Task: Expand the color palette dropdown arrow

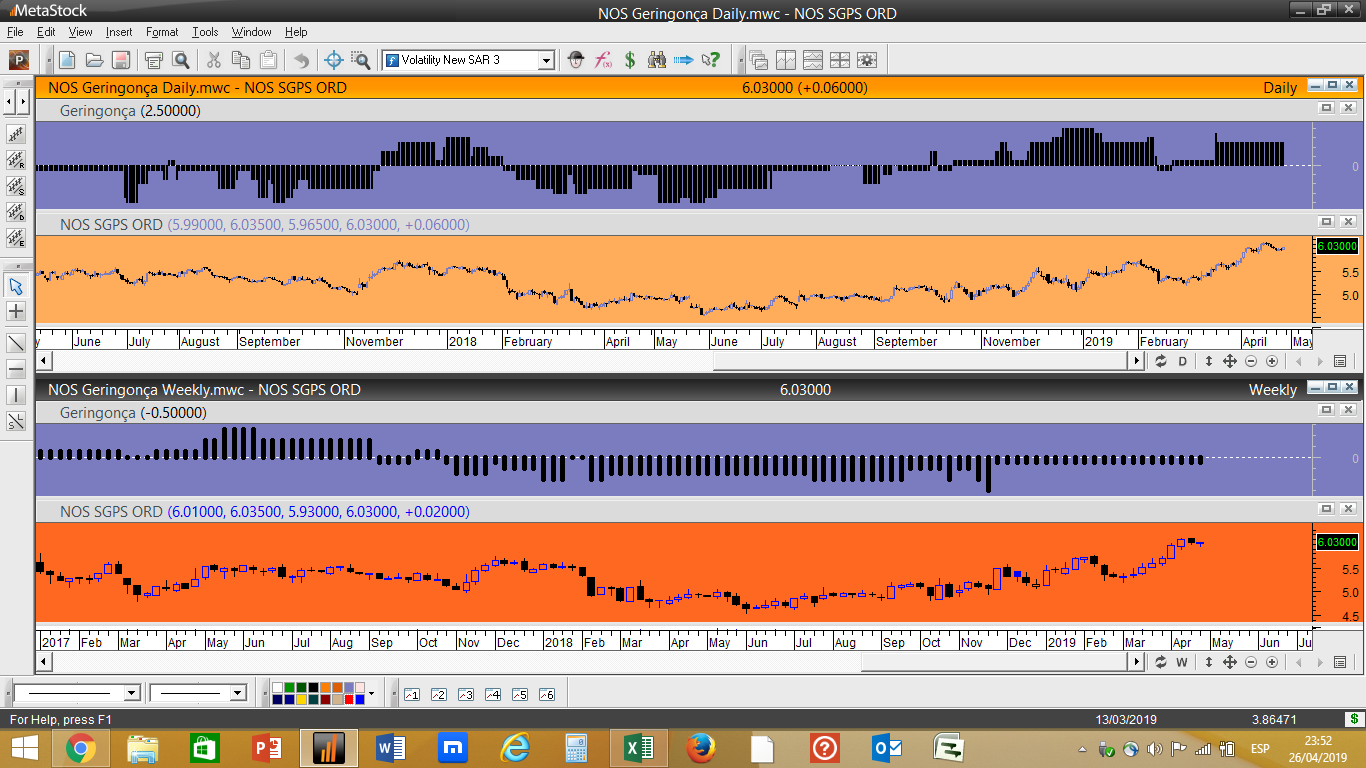Action: [372, 693]
